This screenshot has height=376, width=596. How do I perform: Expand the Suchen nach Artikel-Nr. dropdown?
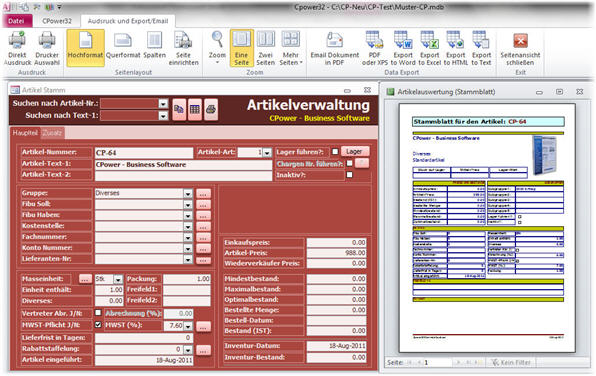click(x=163, y=103)
